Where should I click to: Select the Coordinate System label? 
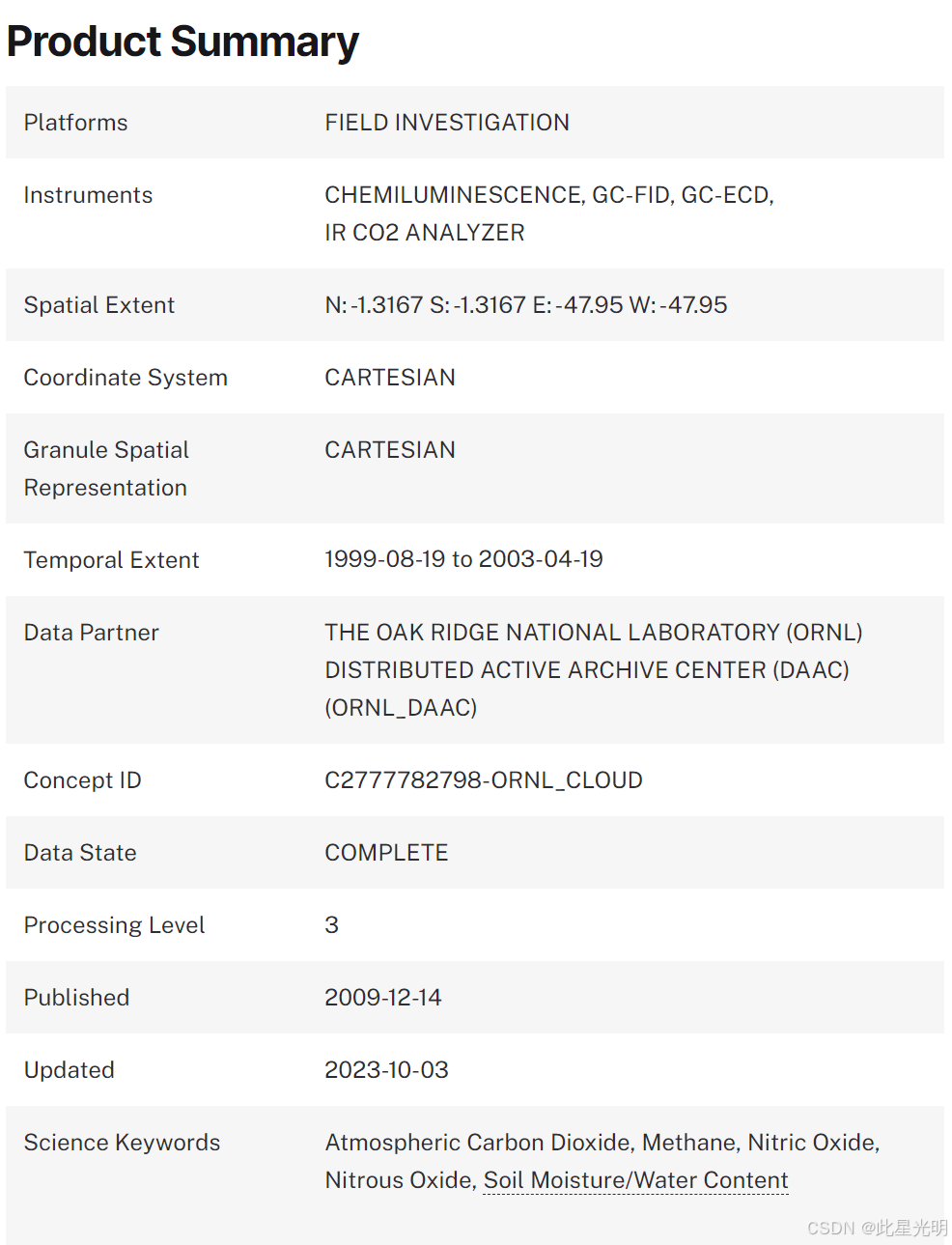(x=126, y=378)
